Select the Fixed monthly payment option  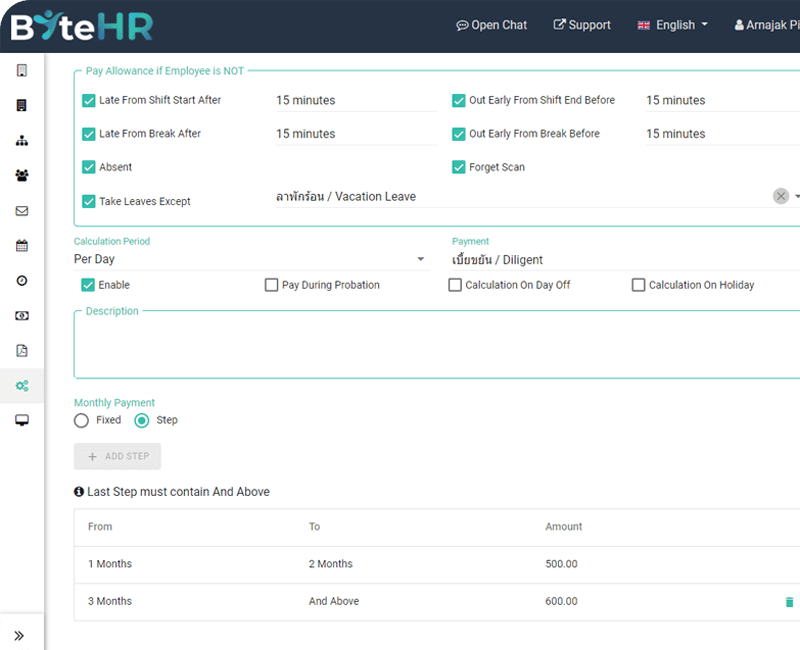[x=81, y=420]
